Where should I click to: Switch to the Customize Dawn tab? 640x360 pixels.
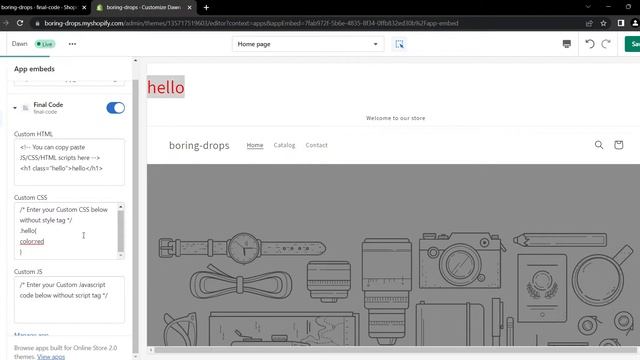143,7
